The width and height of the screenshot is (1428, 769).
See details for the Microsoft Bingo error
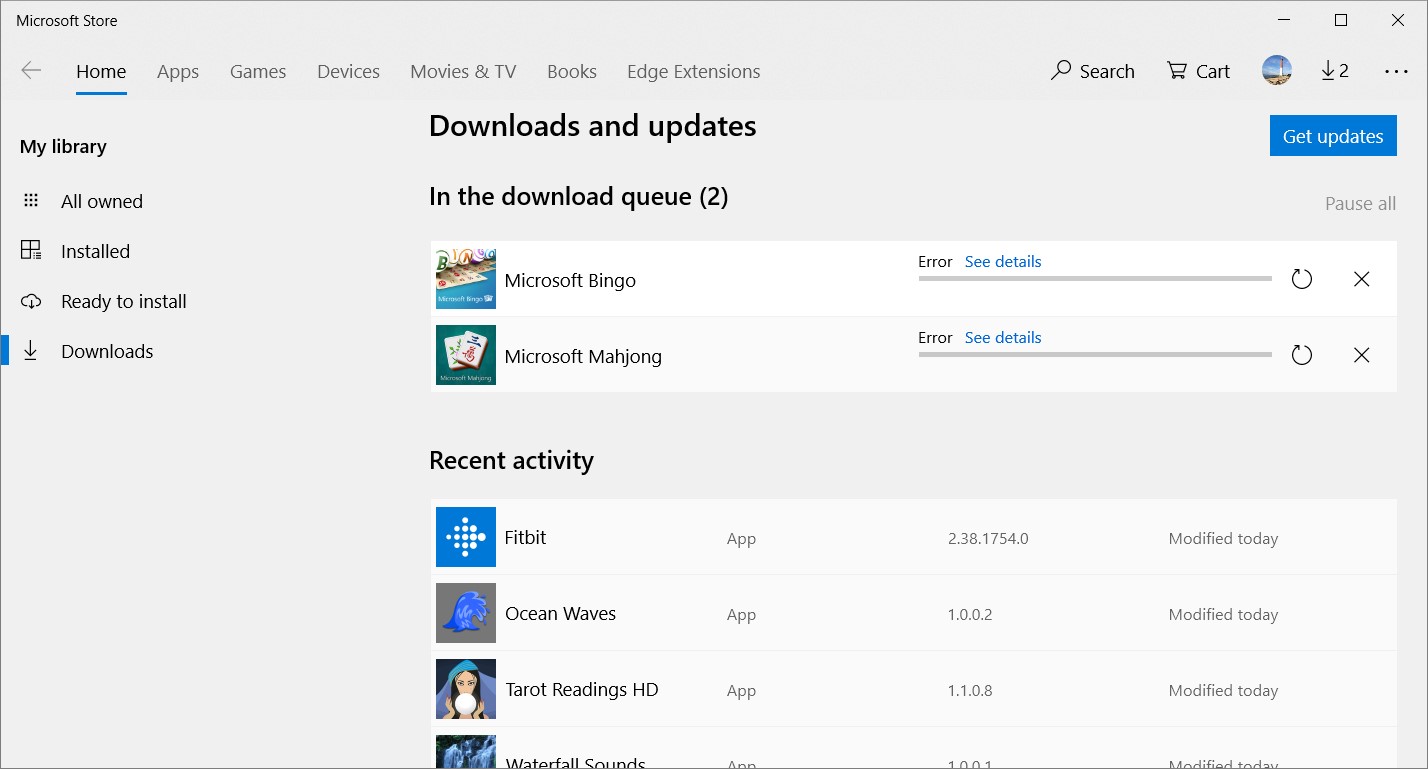(1003, 261)
